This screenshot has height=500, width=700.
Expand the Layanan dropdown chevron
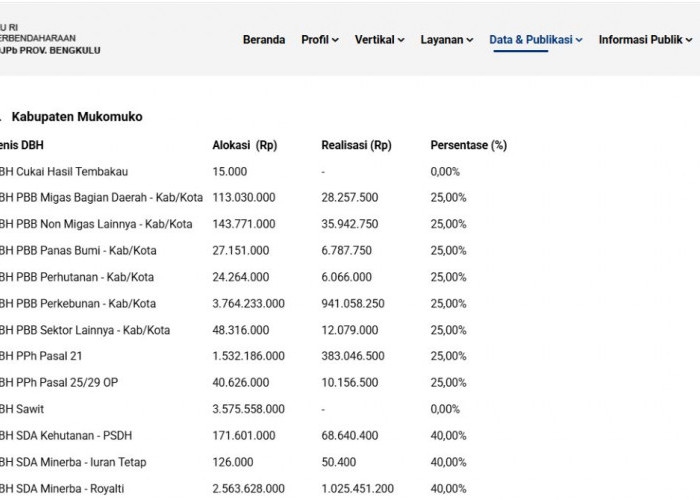470,40
